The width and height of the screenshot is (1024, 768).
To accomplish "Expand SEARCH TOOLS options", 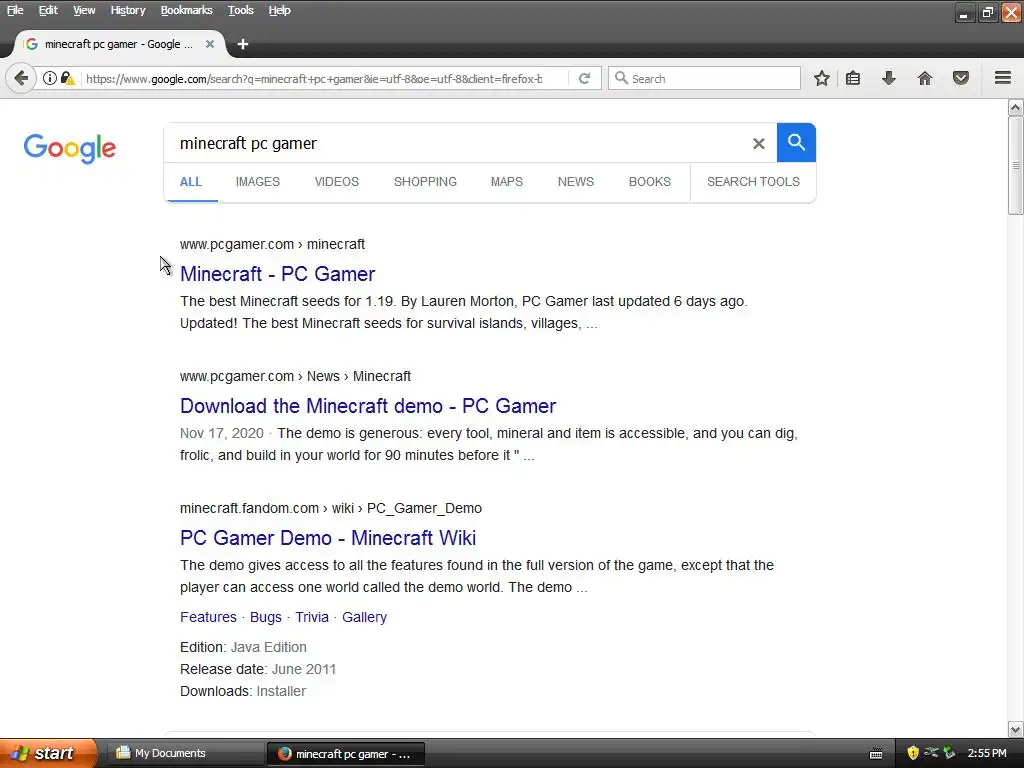I will click(753, 182).
